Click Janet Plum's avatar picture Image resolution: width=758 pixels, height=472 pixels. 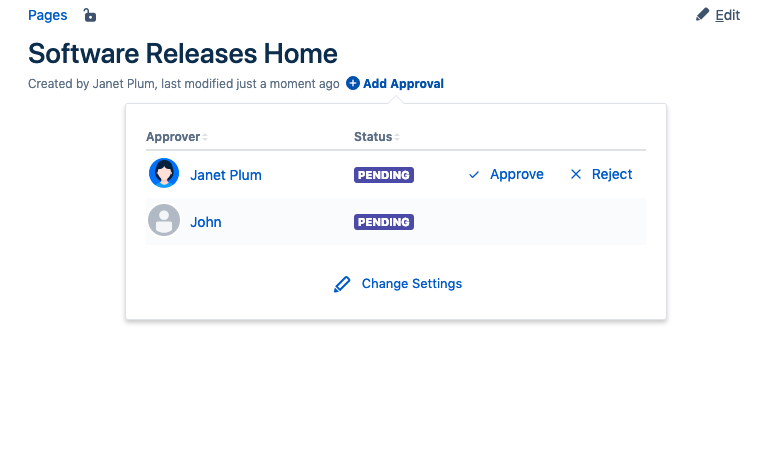(x=164, y=174)
